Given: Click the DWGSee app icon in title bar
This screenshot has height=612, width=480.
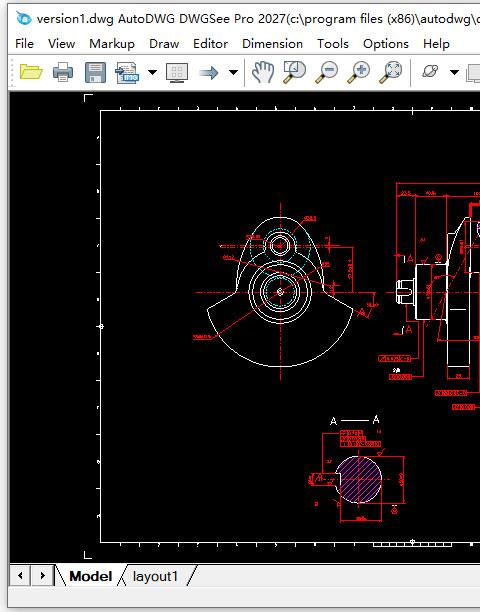Looking at the screenshot, I should coord(23,18).
